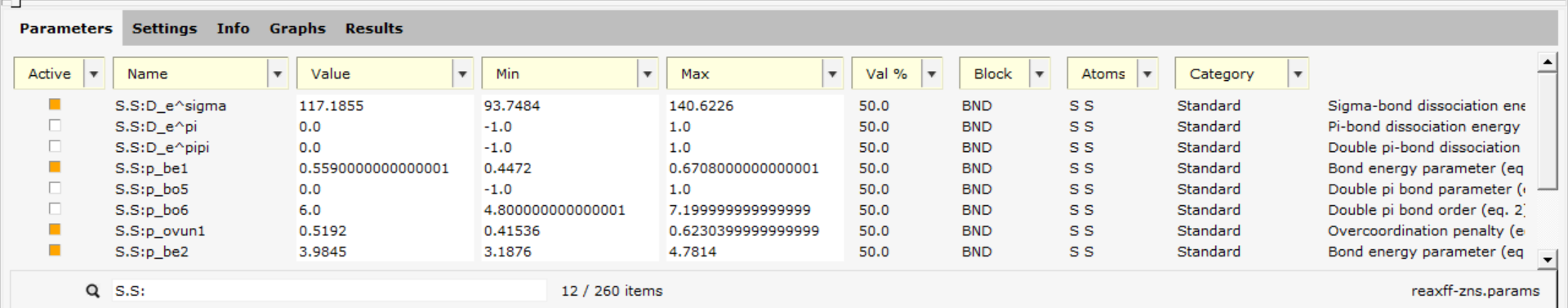Click the search field containing S.S:

pyautogui.click(x=328, y=291)
